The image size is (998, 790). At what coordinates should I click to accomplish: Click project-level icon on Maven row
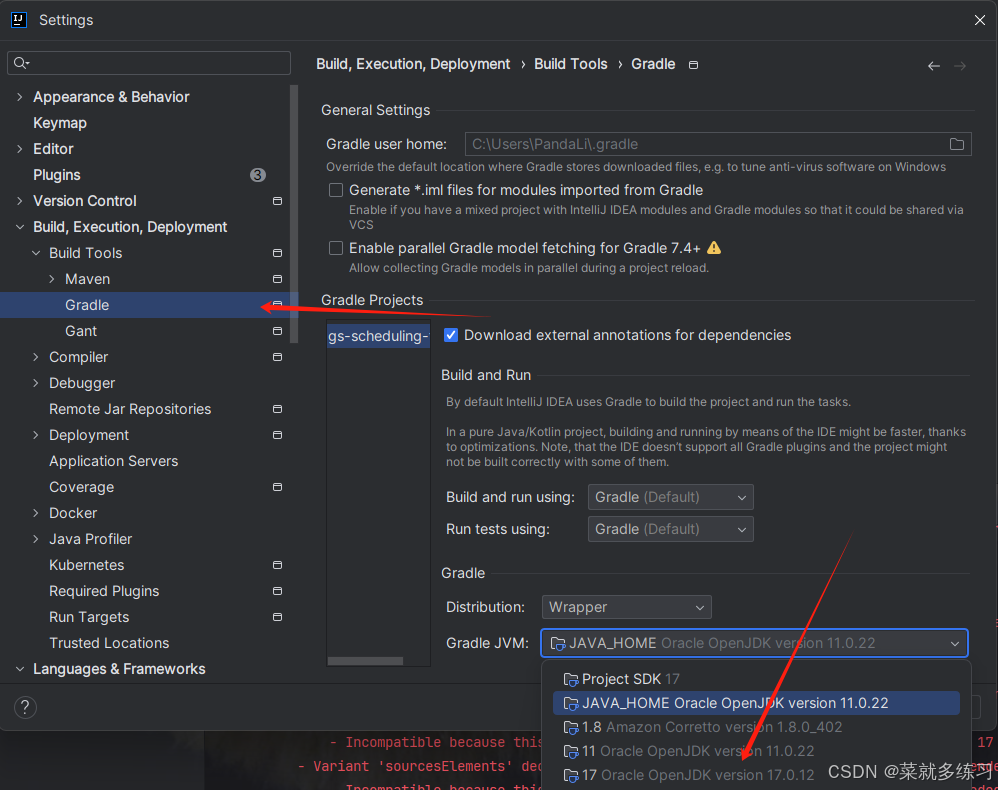click(278, 279)
